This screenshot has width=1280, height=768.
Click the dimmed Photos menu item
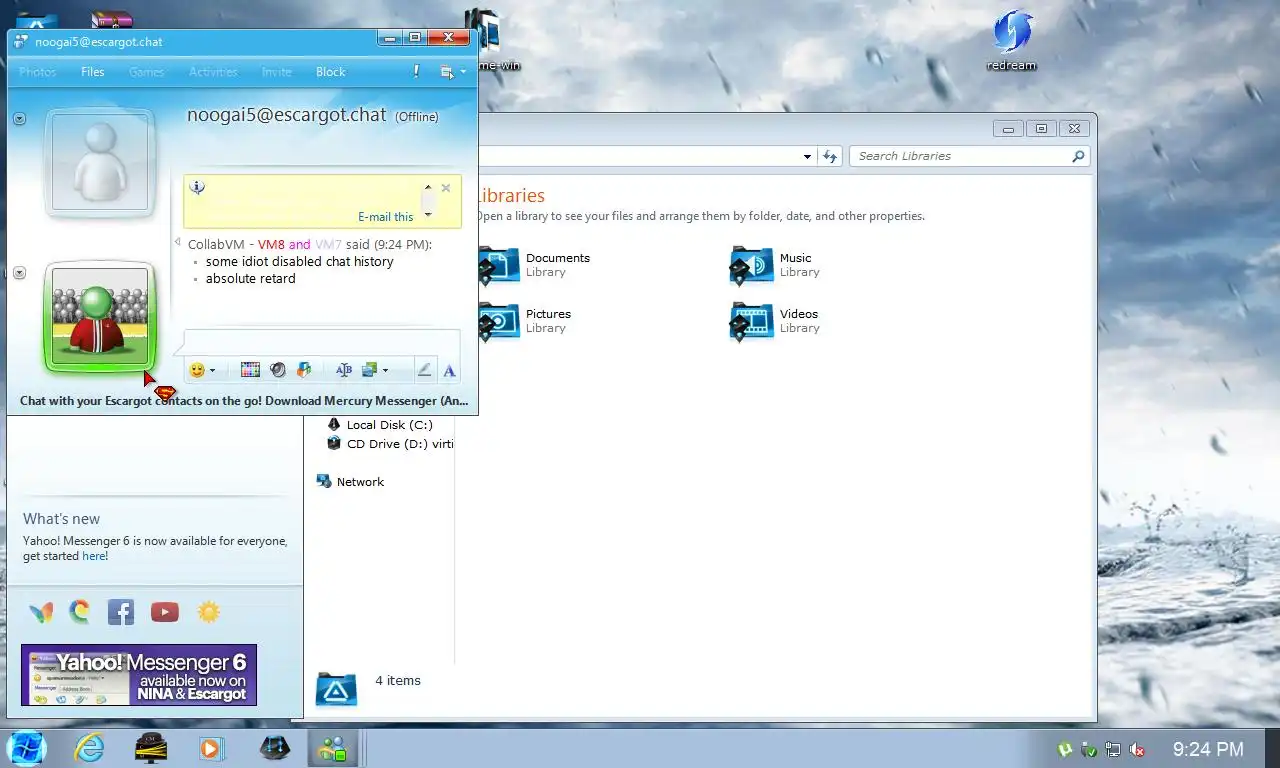click(38, 72)
